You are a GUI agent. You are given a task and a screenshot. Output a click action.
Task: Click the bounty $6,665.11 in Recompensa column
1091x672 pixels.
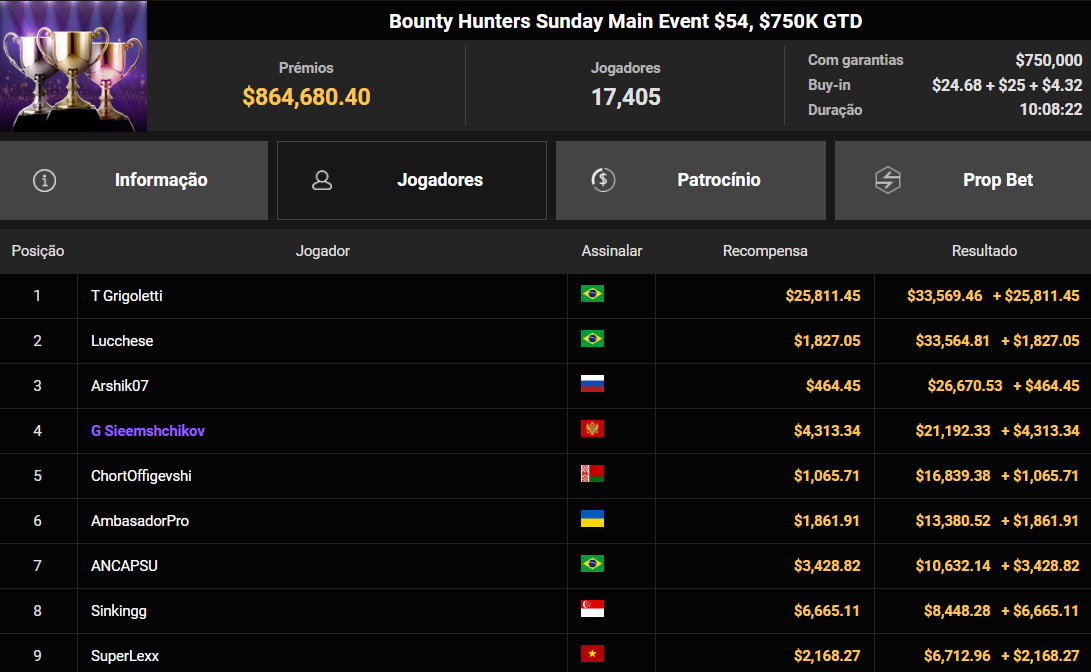(827, 611)
